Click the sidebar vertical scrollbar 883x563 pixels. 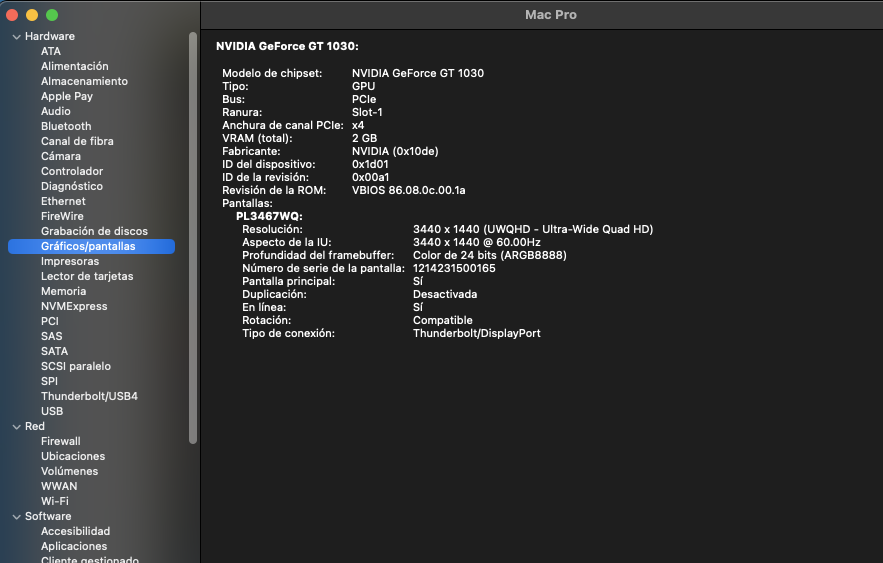point(193,238)
